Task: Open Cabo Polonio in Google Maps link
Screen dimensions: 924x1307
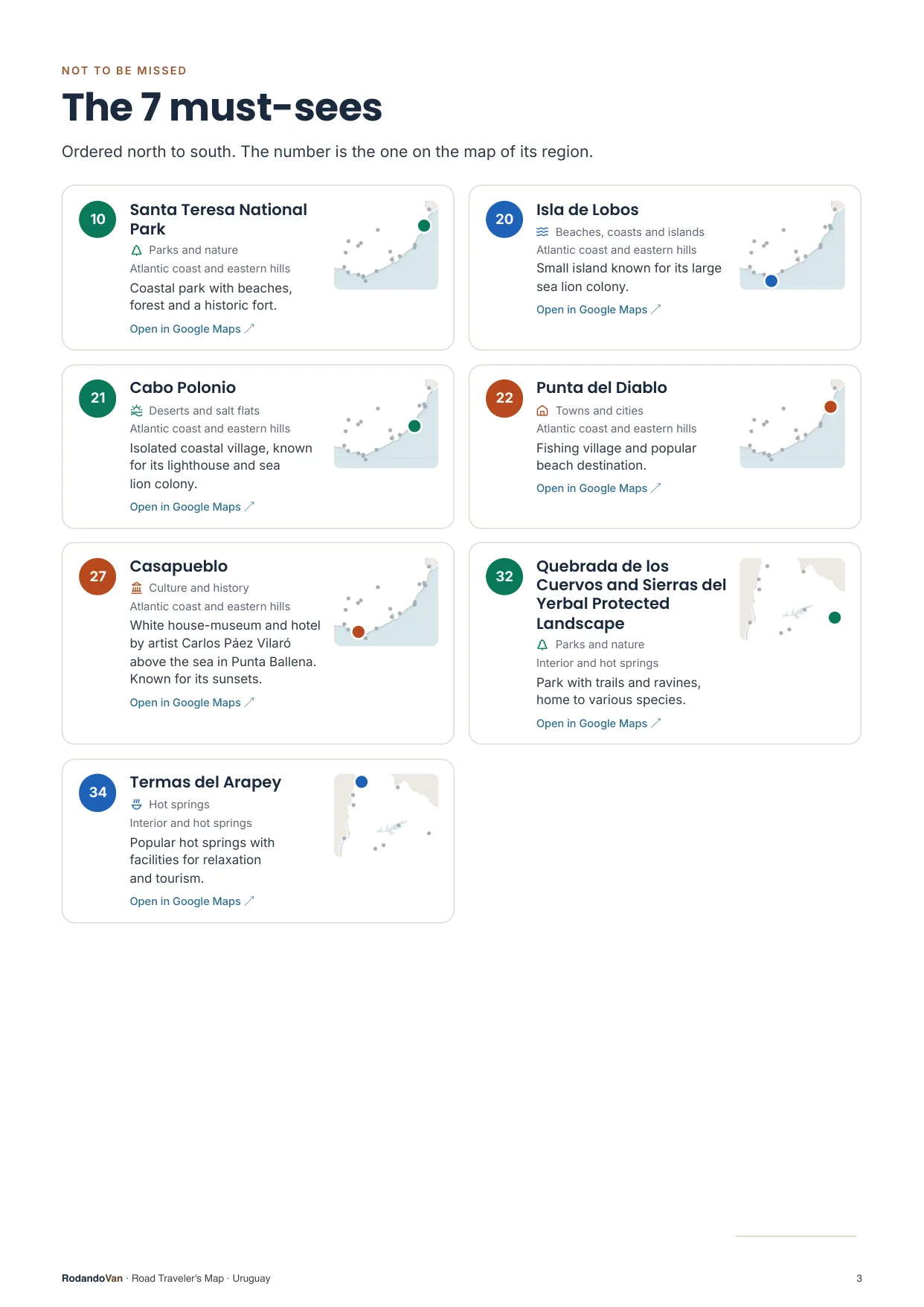Action: tap(192, 507)
